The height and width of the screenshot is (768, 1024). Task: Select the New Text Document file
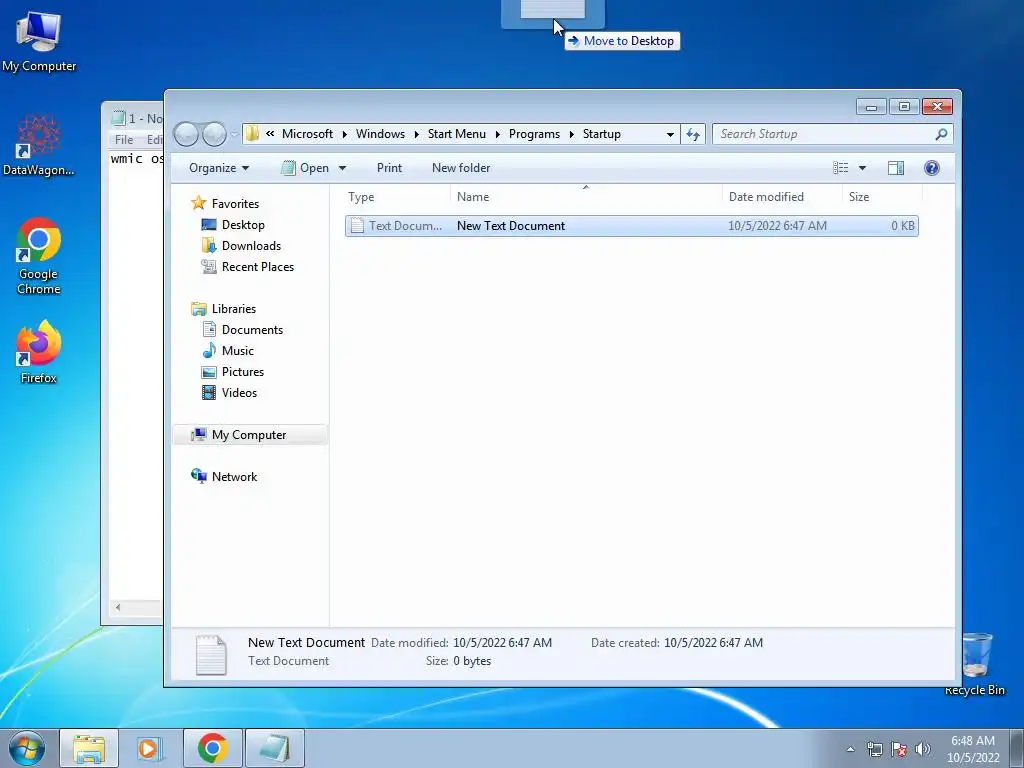click(x=632, y=226)
